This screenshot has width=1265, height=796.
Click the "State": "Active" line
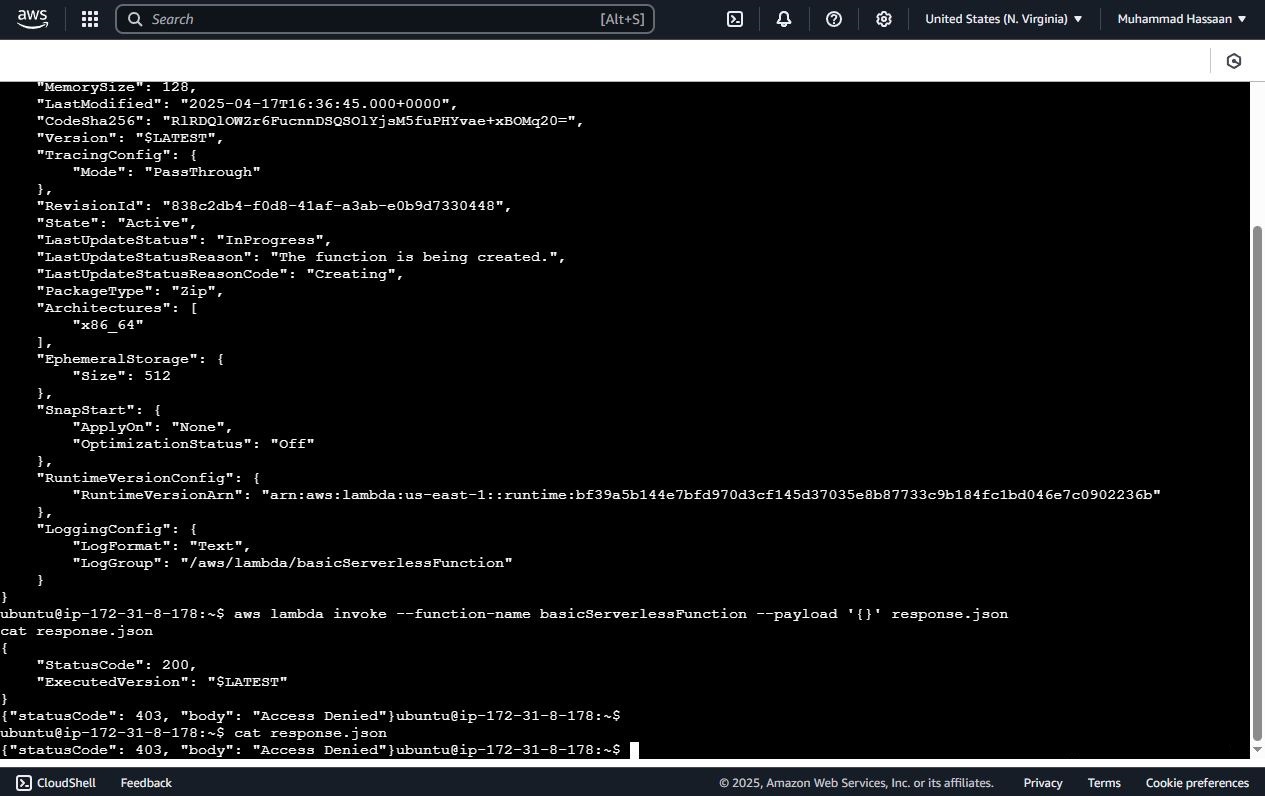coord(116,223)
